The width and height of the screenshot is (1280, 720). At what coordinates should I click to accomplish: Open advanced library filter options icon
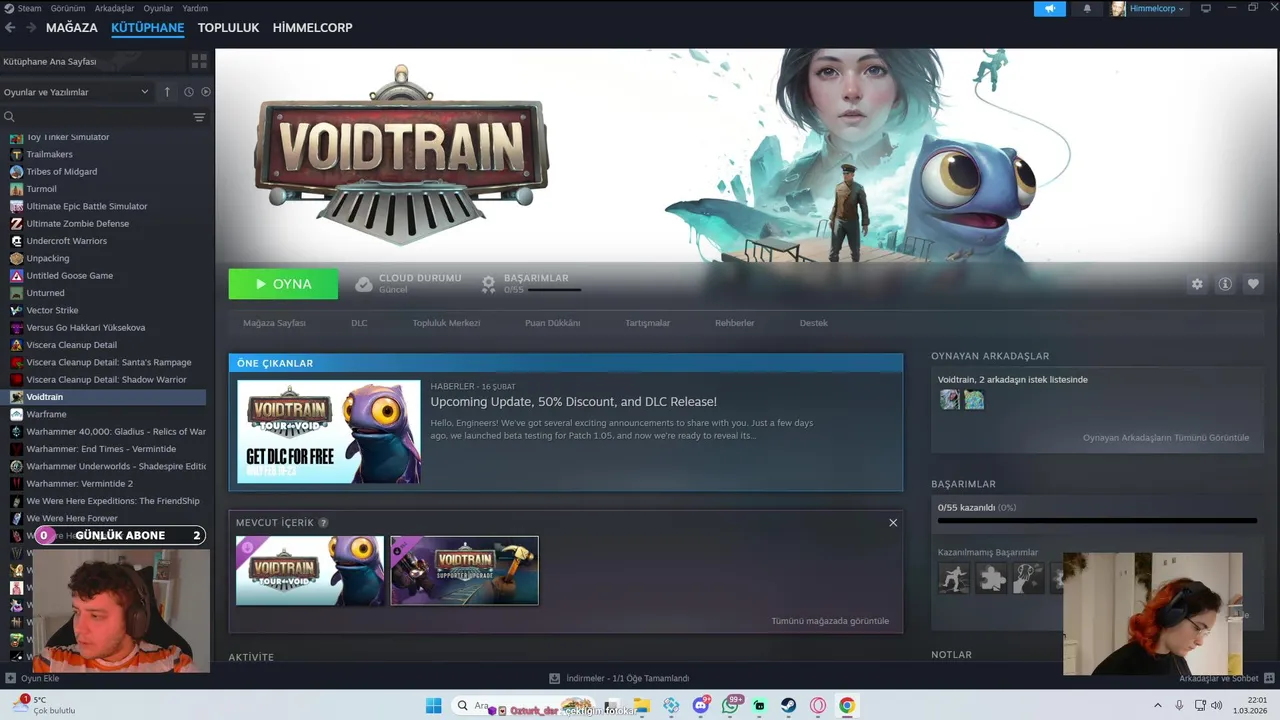click(x=199, y=117)
